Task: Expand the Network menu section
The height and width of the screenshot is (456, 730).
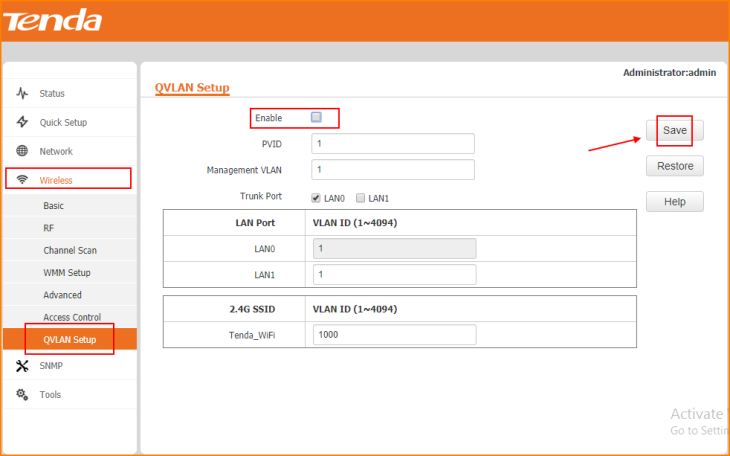Action: click(x=56, y=151)
